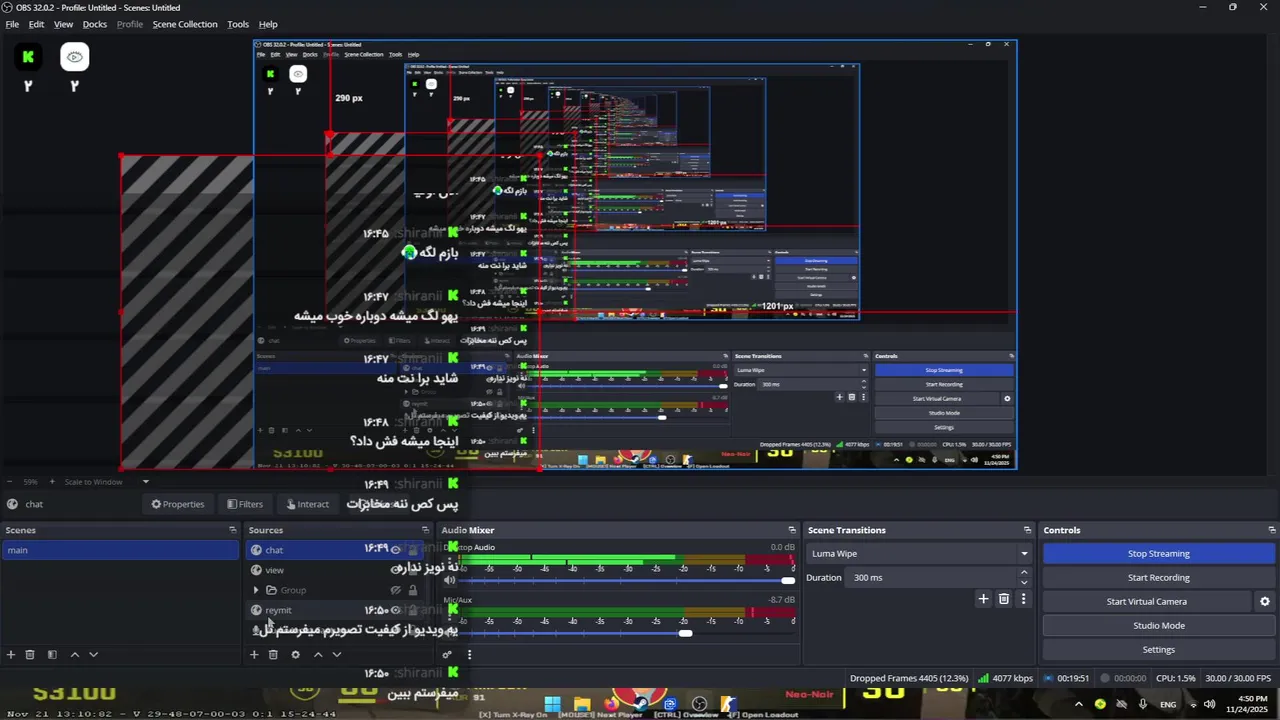Move selected source down in the Sources list
The width and height of the screenshot is (1280, 720).
(337, 654)
